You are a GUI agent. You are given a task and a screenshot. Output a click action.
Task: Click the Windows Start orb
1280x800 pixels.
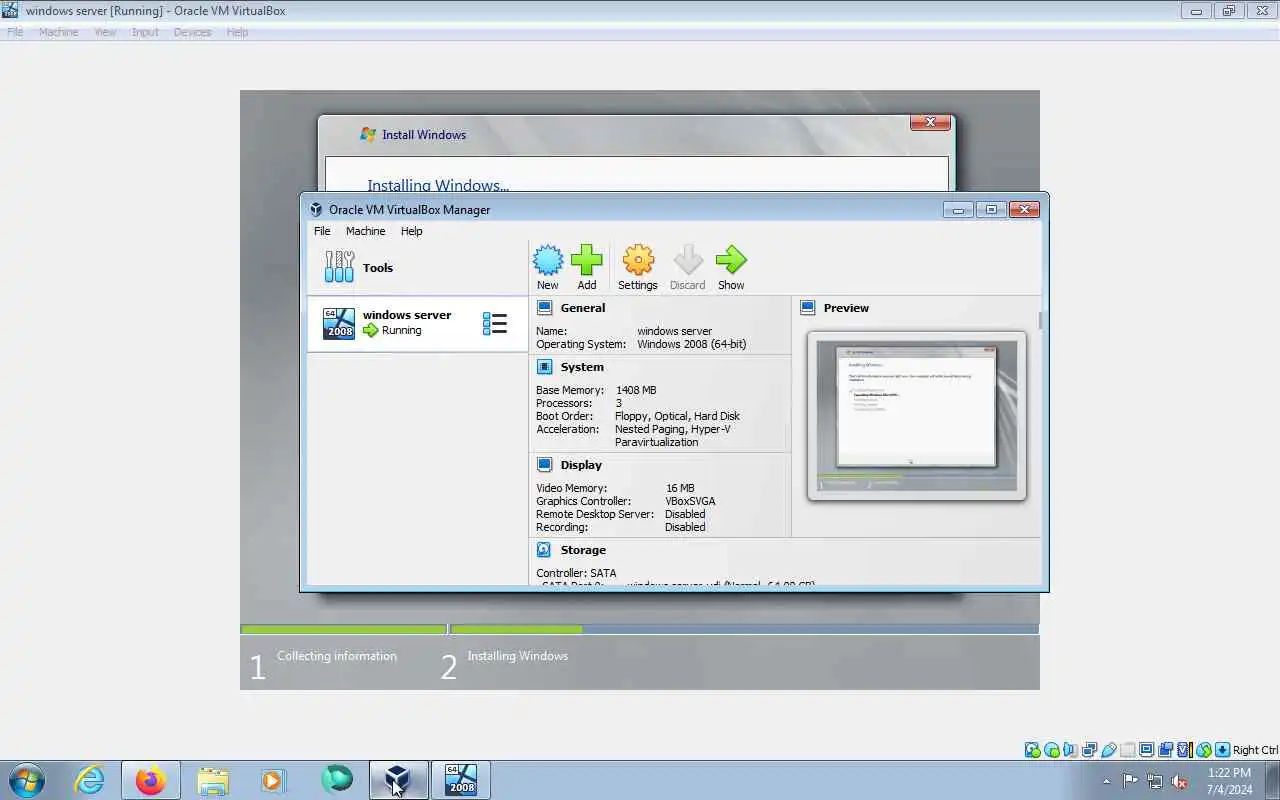tap(26, 780)
